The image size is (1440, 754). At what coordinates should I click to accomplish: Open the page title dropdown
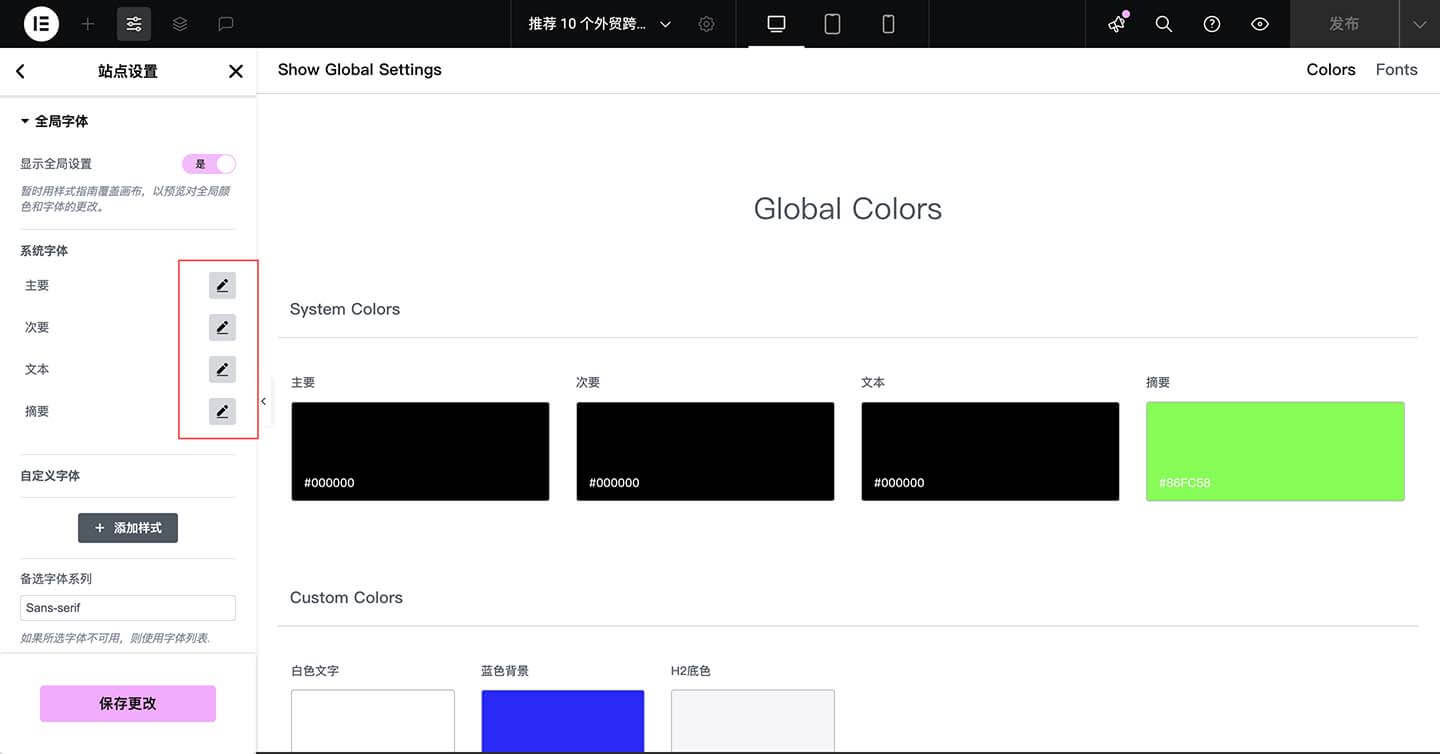(600, 24)
